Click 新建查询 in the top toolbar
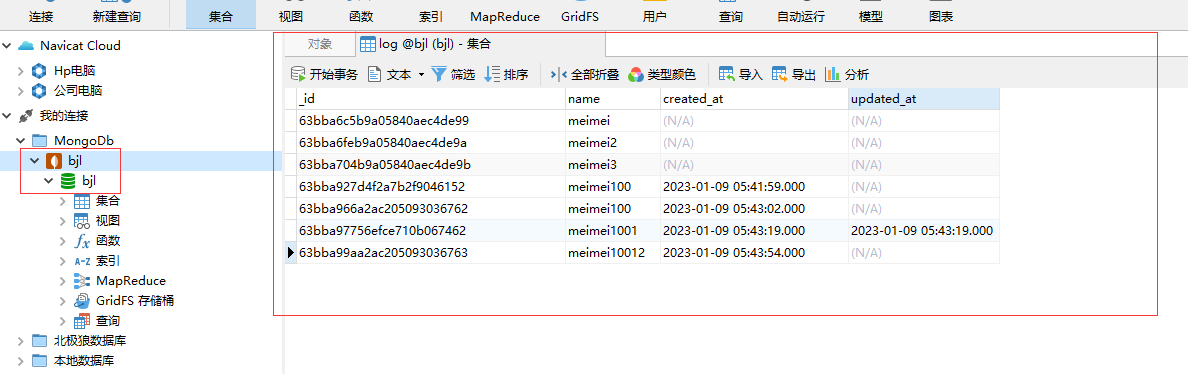Viewport: 1188px width, 374px height. pyautogui.click(x=117, y=16)
